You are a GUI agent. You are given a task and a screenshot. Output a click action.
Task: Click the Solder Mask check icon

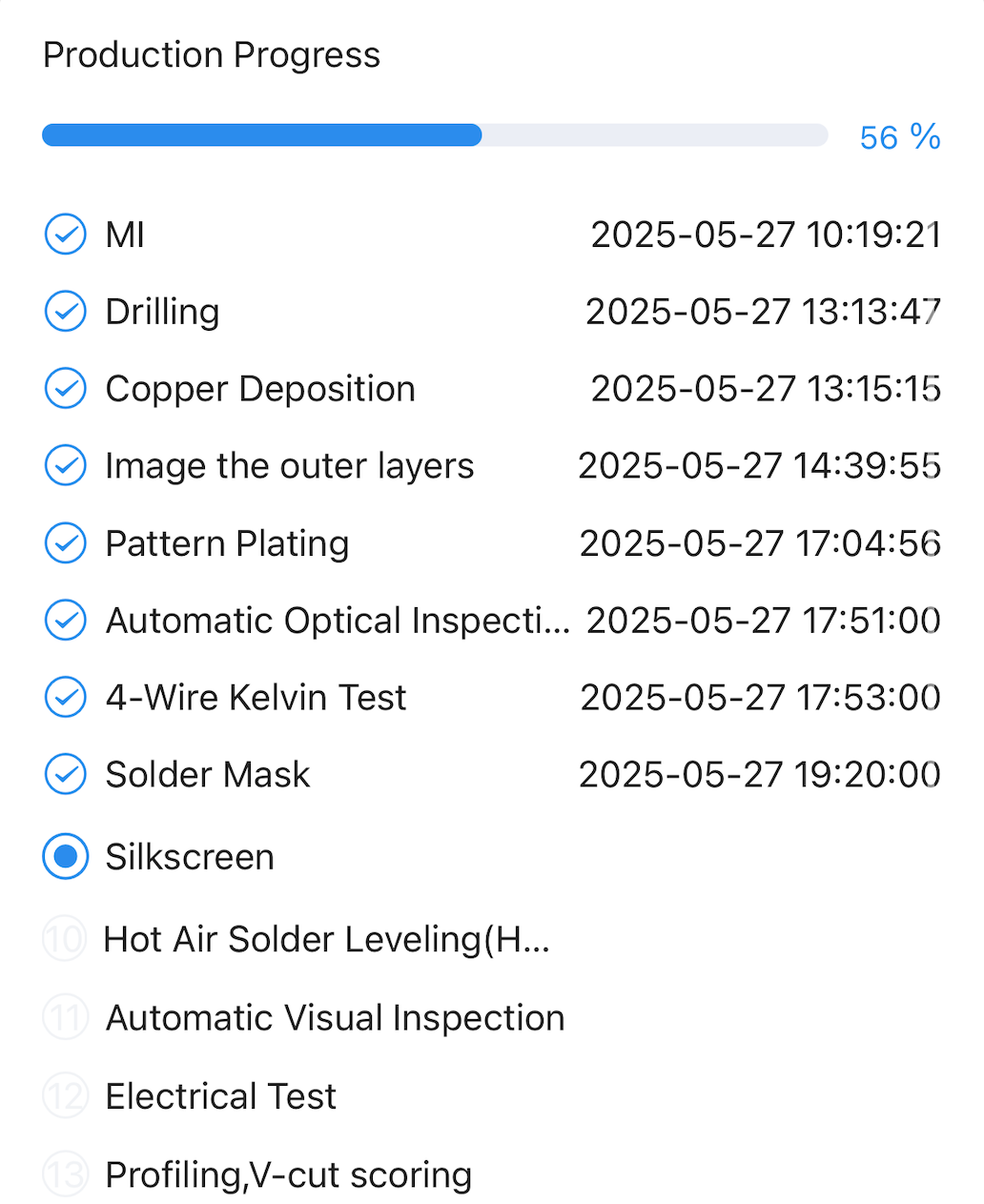(x=66, y=774)
